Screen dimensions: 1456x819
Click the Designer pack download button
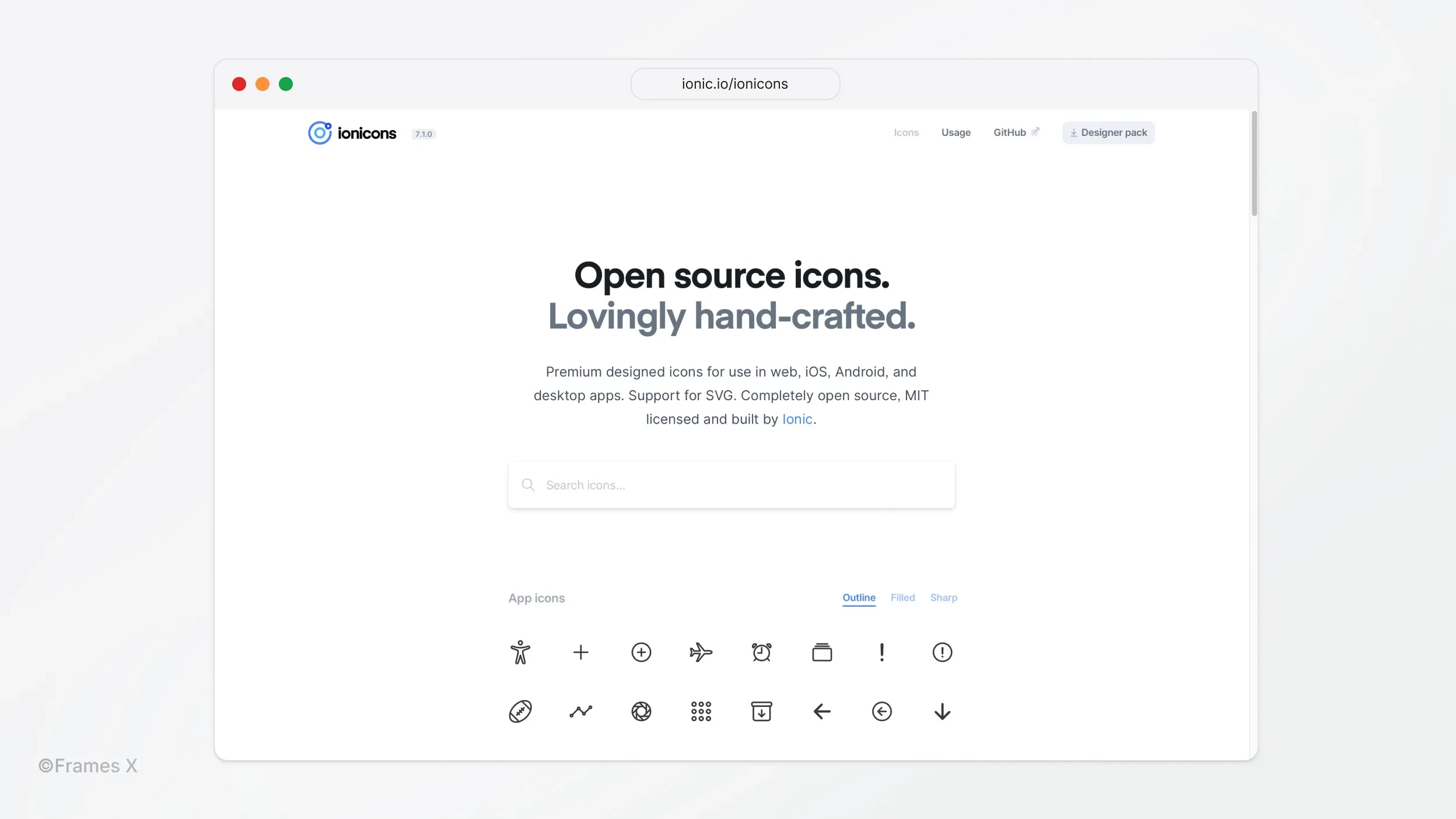point(1108,132)
